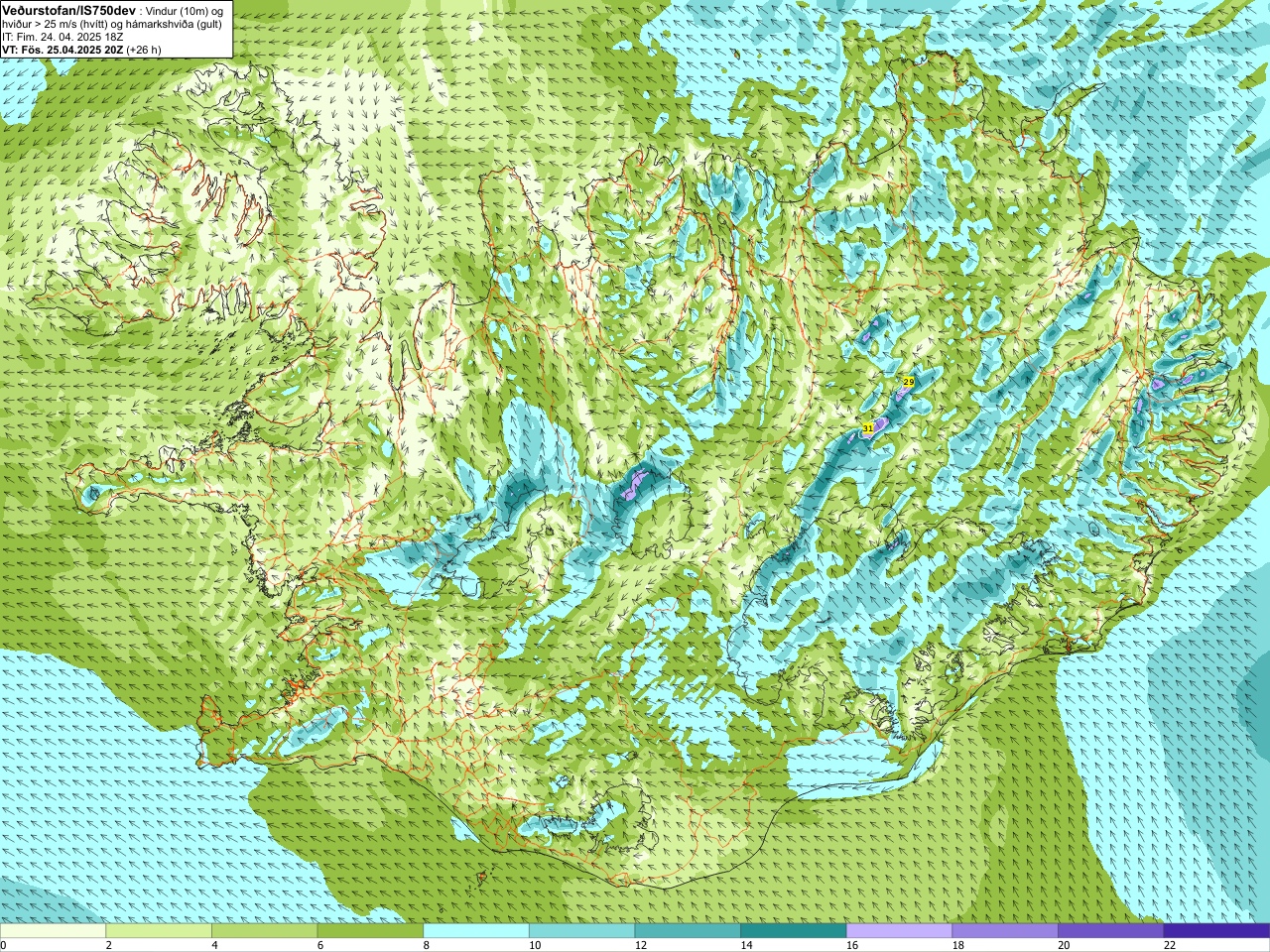This screenshot has width=1270, height=952.
Task: Click the 20–22 m/s violet legend swatch
Action: coord(1111,931)
